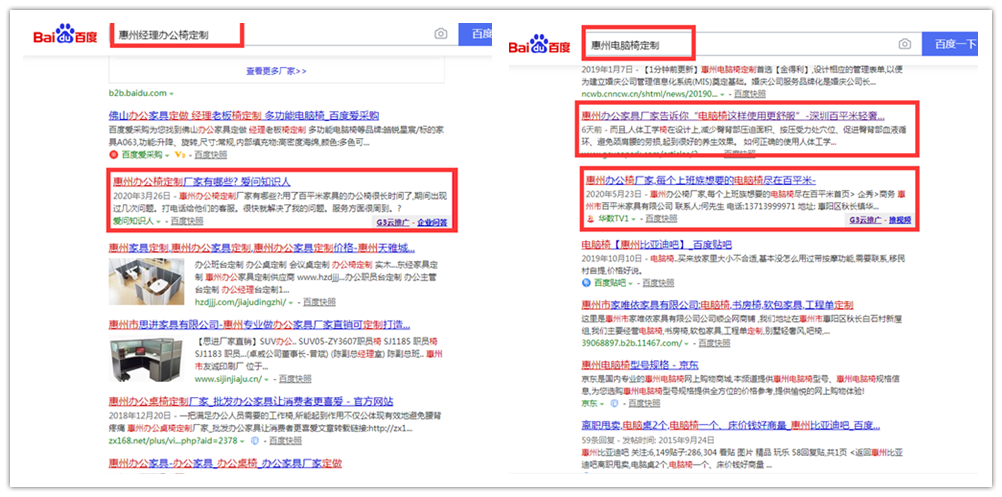1002x497 pixels.
Task: Click 百度快照 next to 百度爱采购
Action: click(212, 155)
